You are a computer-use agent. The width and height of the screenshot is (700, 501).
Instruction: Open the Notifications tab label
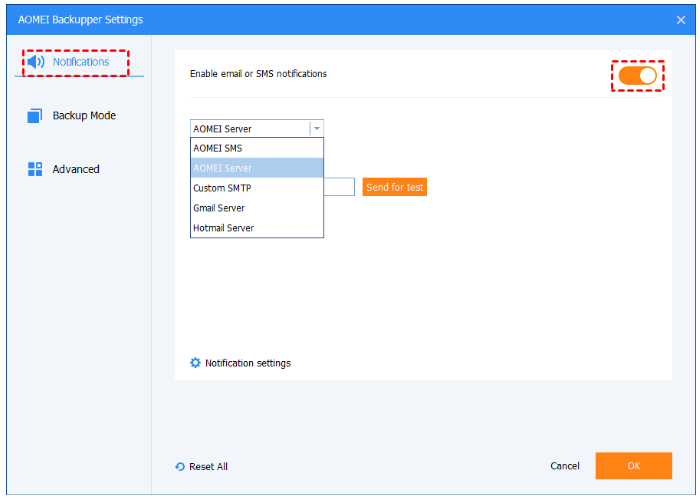[81, 62]
